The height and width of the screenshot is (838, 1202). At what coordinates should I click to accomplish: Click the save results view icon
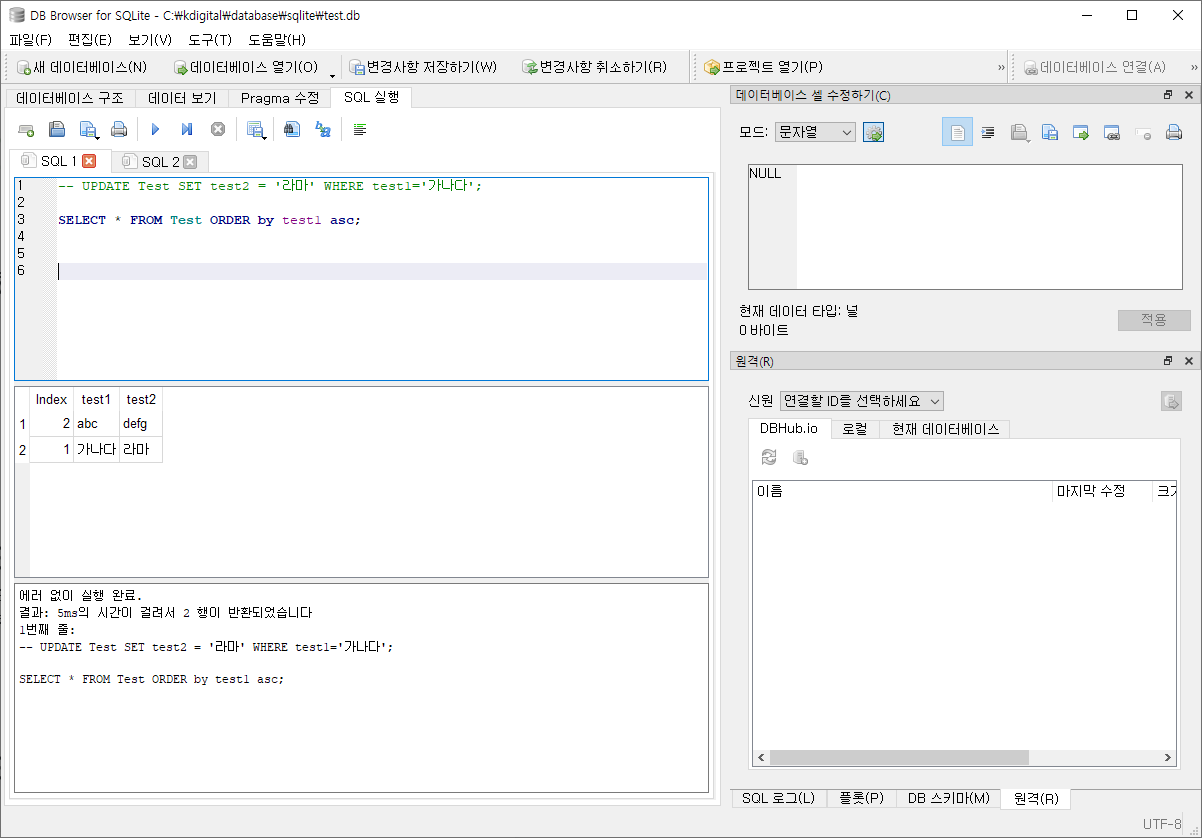coord(256,129)
